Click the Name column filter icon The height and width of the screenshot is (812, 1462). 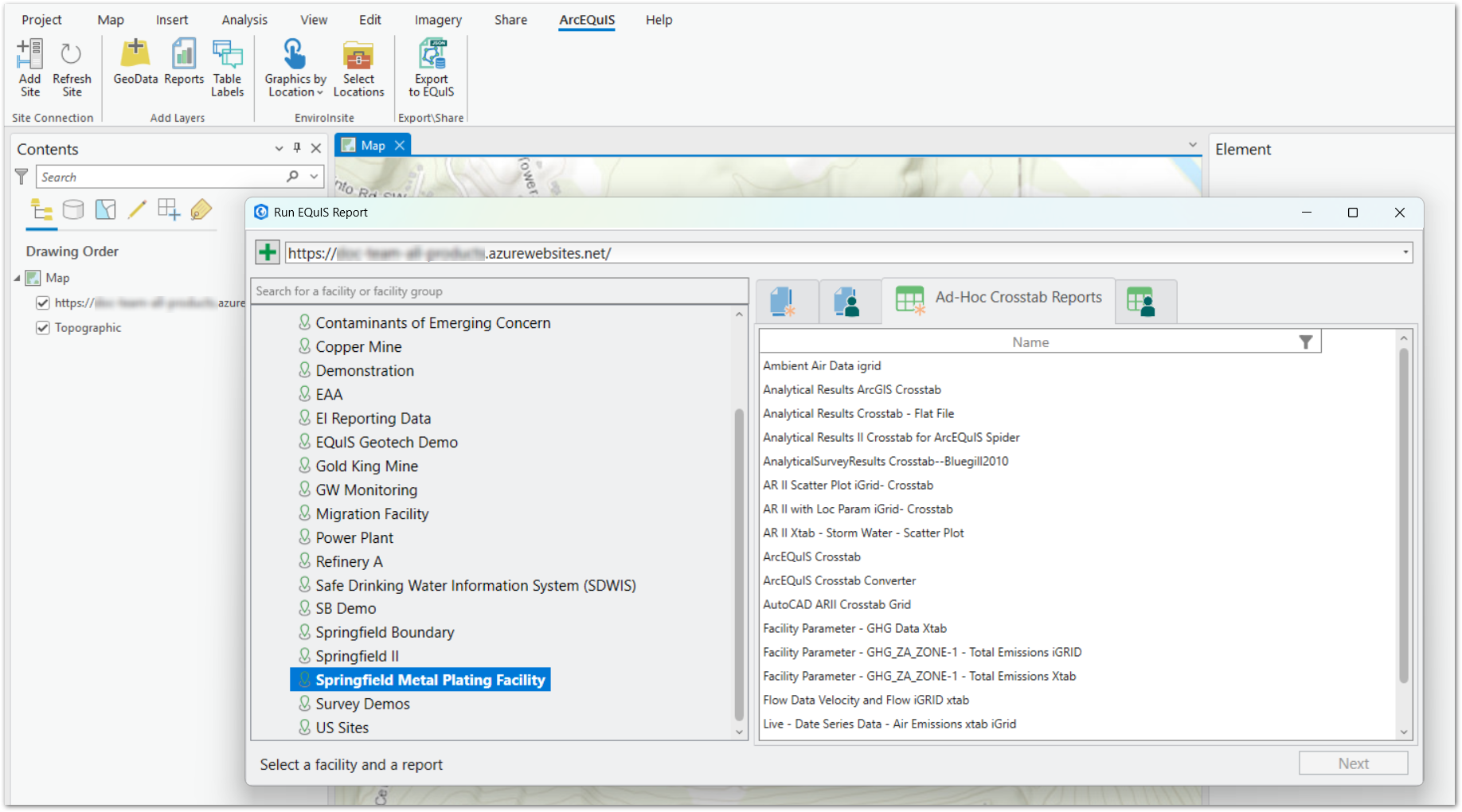point(1306,342)
